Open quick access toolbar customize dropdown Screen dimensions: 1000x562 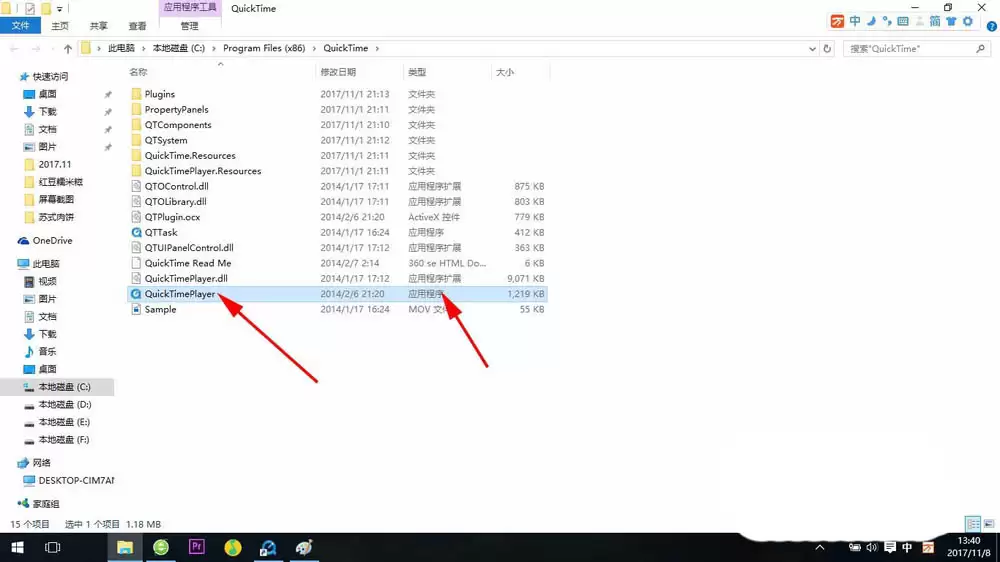pos(59,9)
